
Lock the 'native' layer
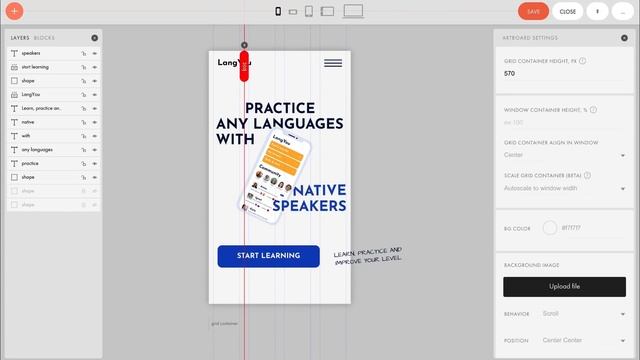point(84,122)
